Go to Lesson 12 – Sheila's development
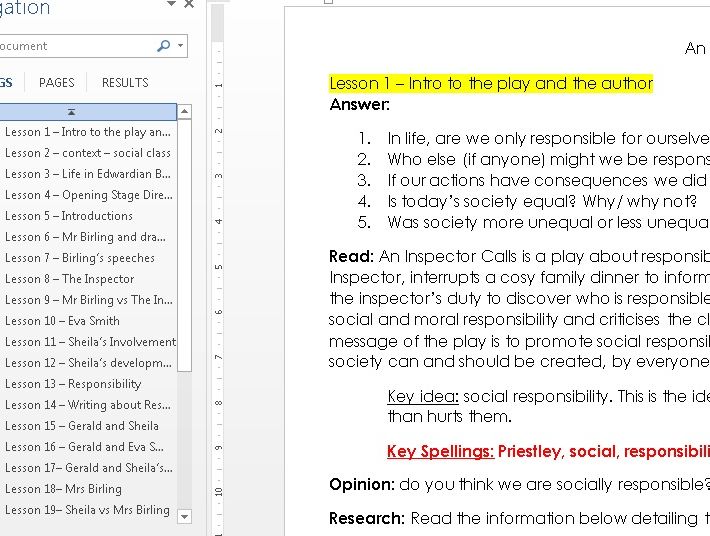Screen dimensions: 710x536 (x=88, y=363)
